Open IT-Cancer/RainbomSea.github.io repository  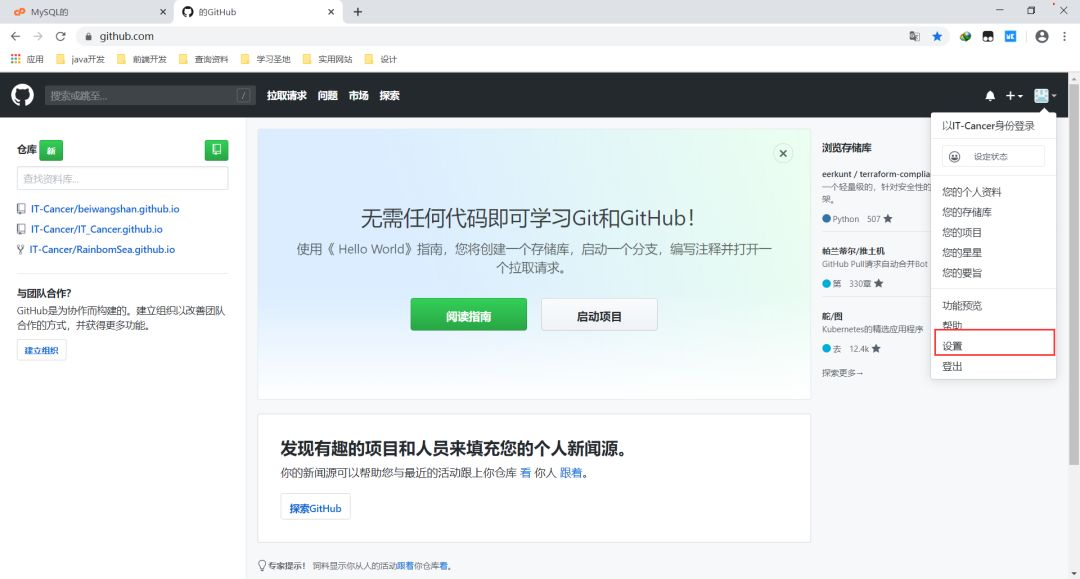click(102, 249)
